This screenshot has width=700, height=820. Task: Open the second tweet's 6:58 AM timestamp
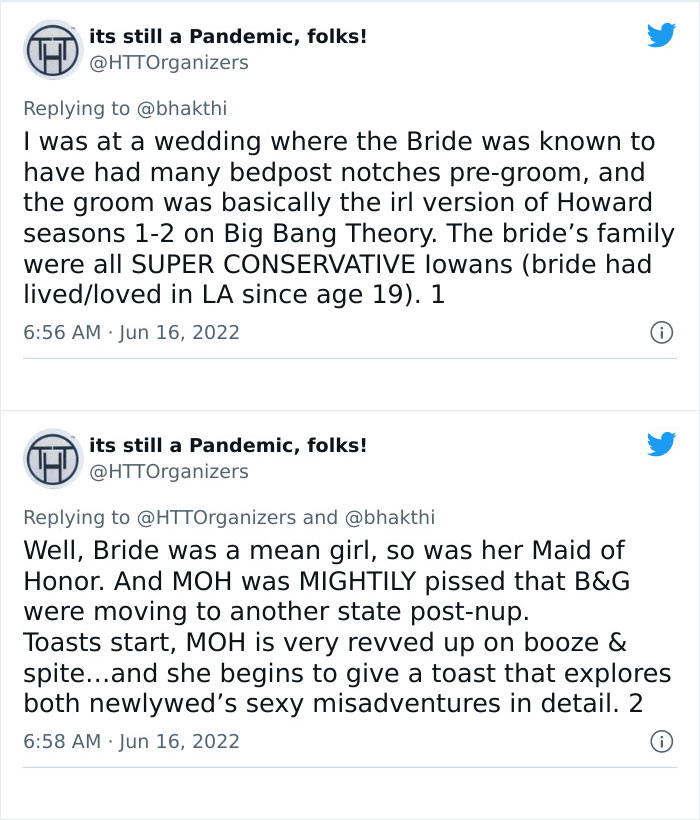tap(58, 742)
